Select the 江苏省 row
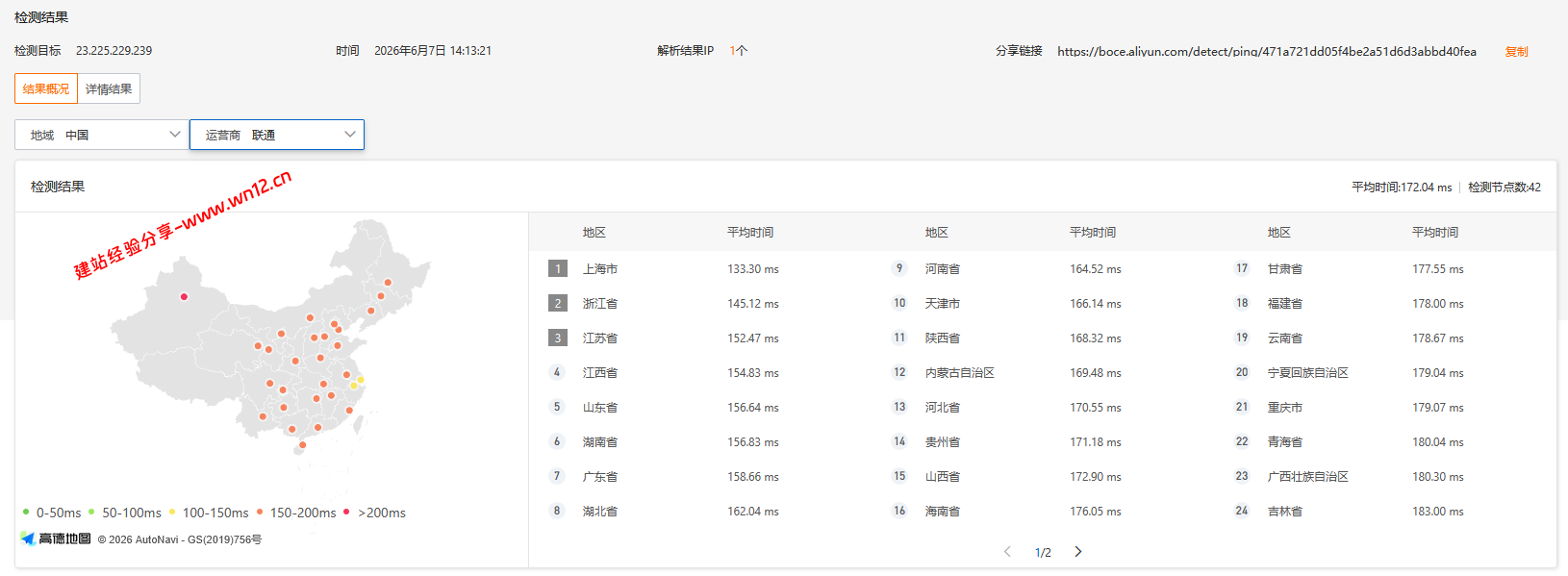The width and height of the screenshot is (1568, 576). point(700,338)
